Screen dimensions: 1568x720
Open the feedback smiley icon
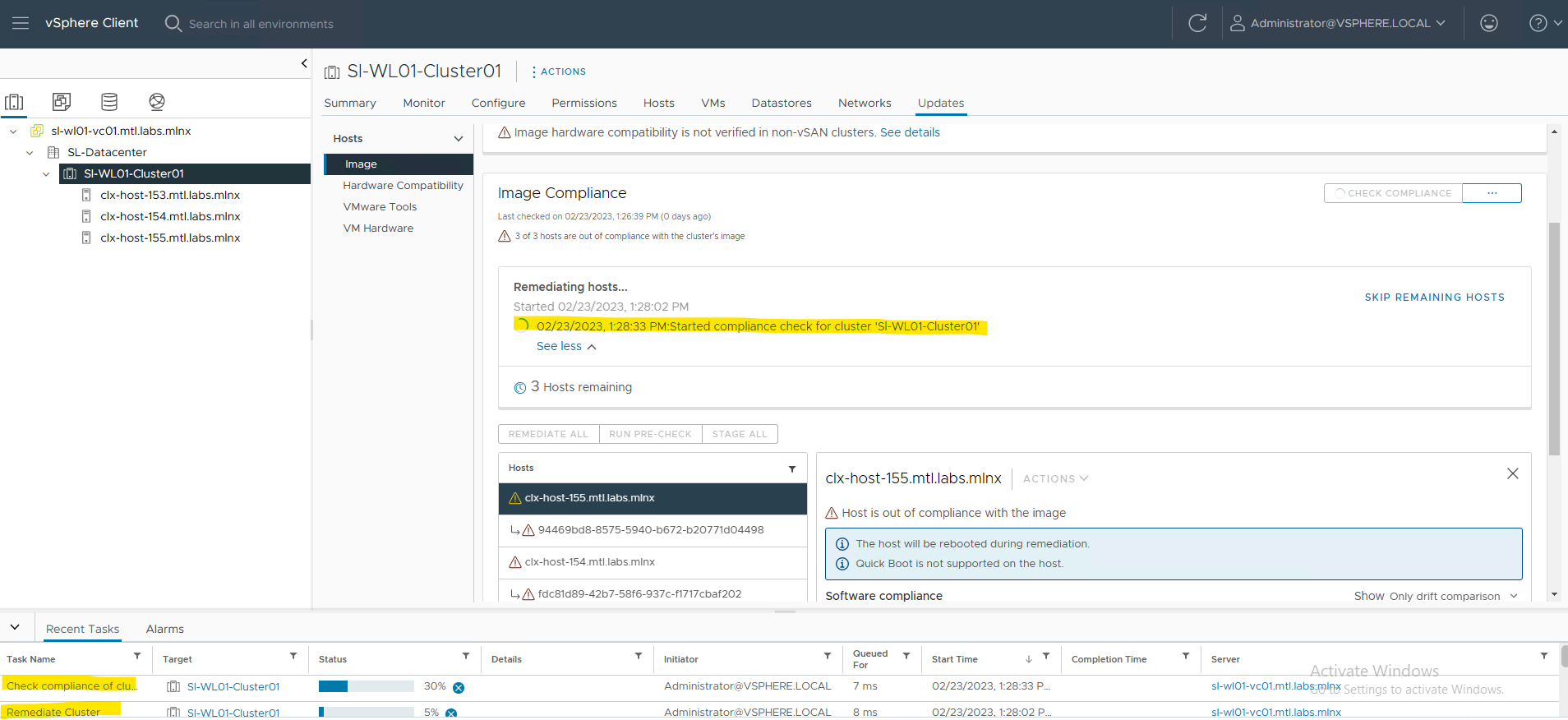1489,23
